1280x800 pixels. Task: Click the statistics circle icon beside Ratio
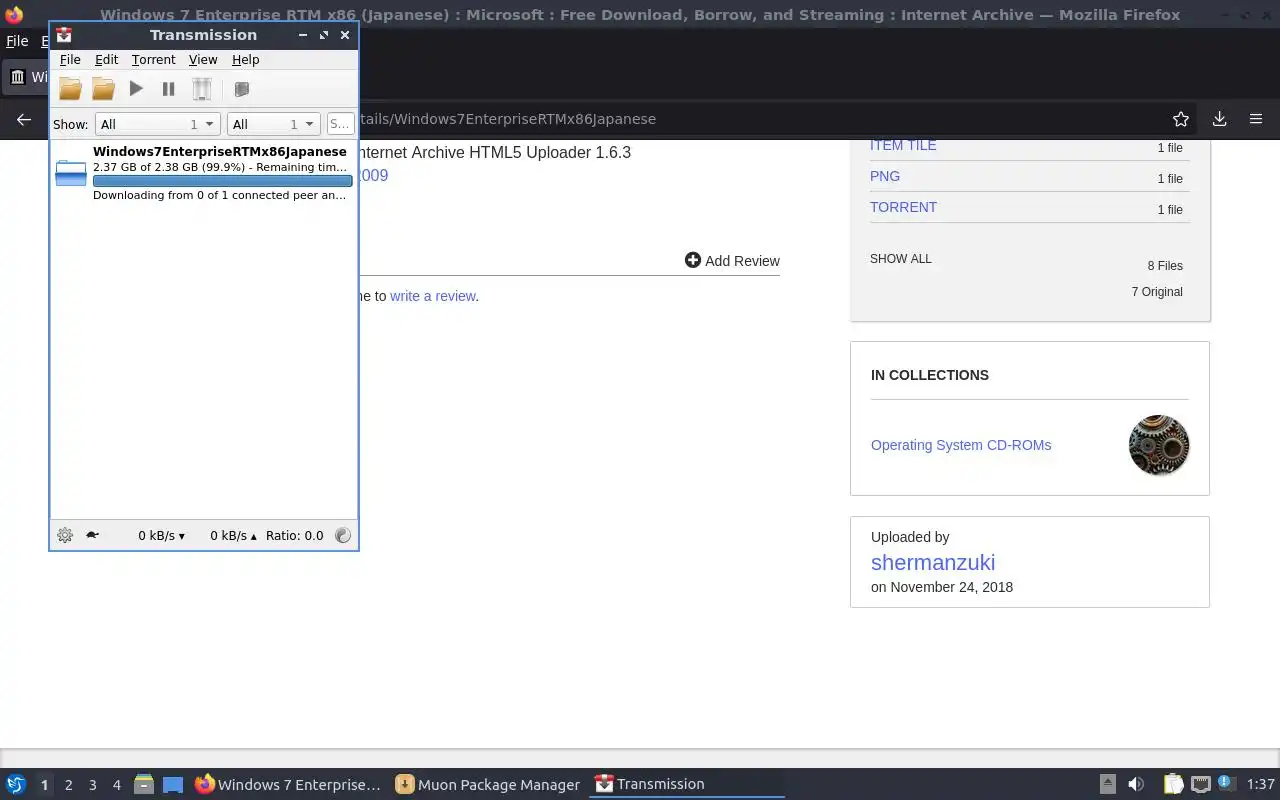point(343,535)
